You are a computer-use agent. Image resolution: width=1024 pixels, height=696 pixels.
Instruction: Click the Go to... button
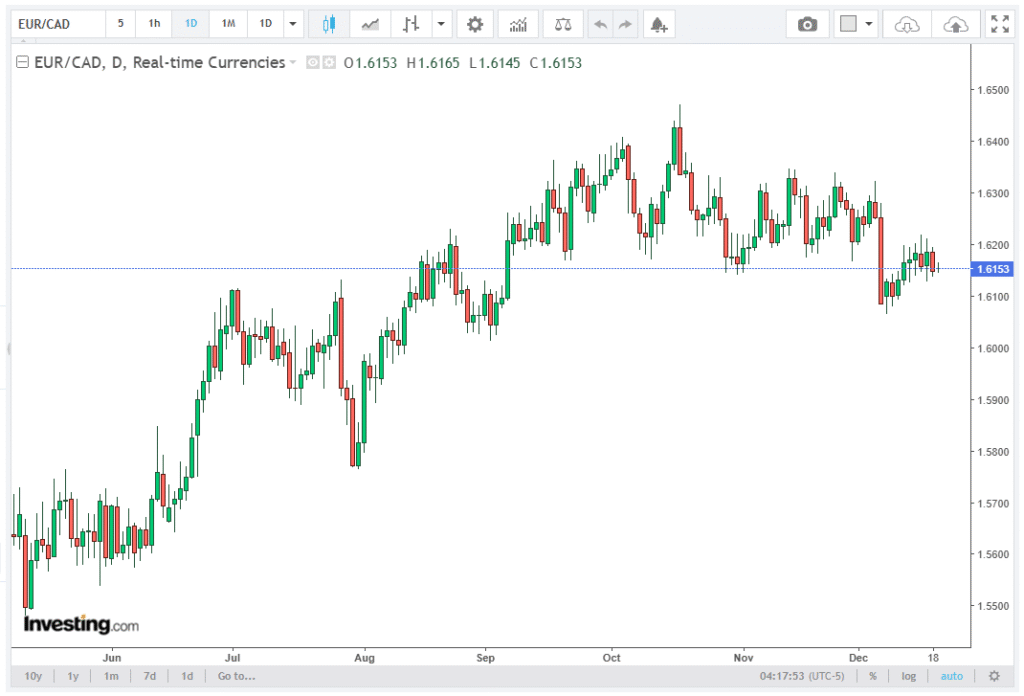[x=236, y=676]
